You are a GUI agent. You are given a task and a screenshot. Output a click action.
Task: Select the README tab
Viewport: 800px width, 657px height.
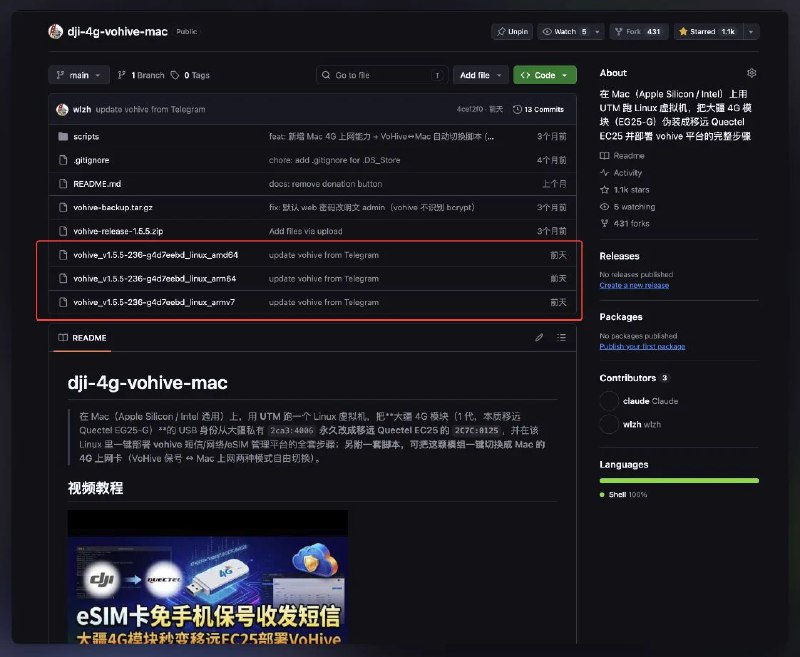[x=82, y=338]
